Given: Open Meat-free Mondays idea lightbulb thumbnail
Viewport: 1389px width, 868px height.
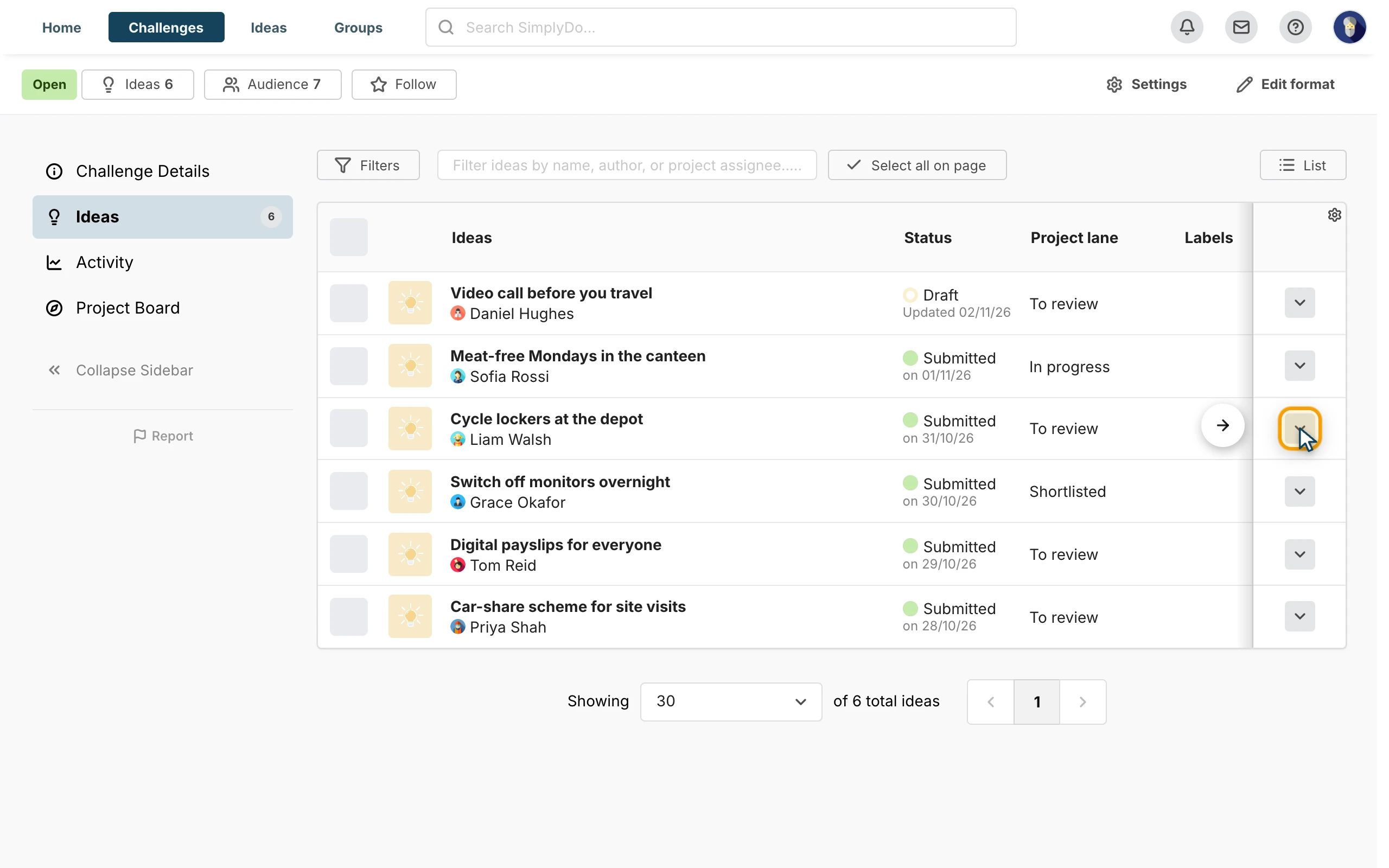Looking at the screenshot, I should 410,366.
